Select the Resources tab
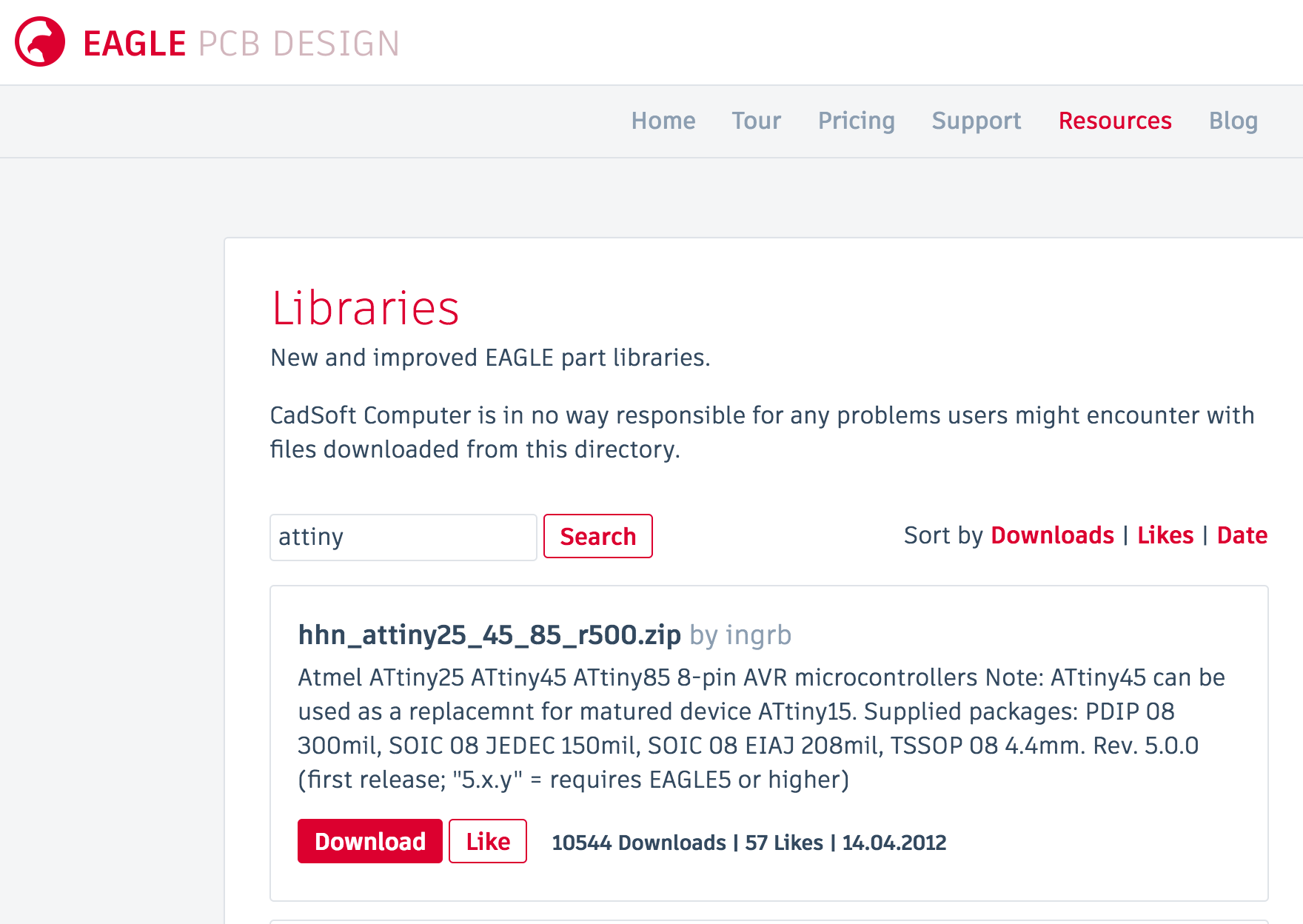This screenshot has height=924, width=1303. point(1115,121)
